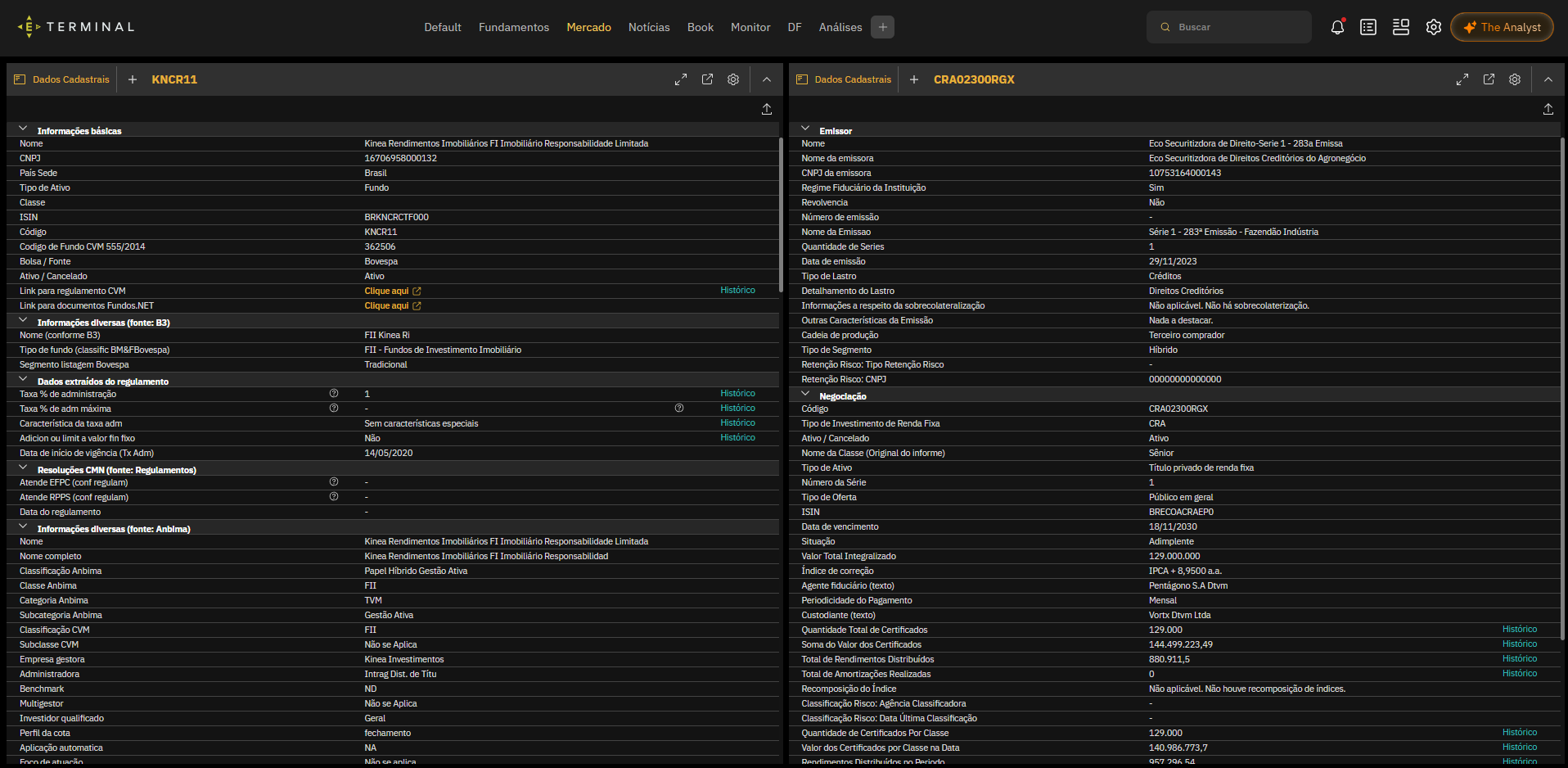Expand CRA02300RGX panel to fullscreen
The image size is (1568, 768).
point(1462,79)
